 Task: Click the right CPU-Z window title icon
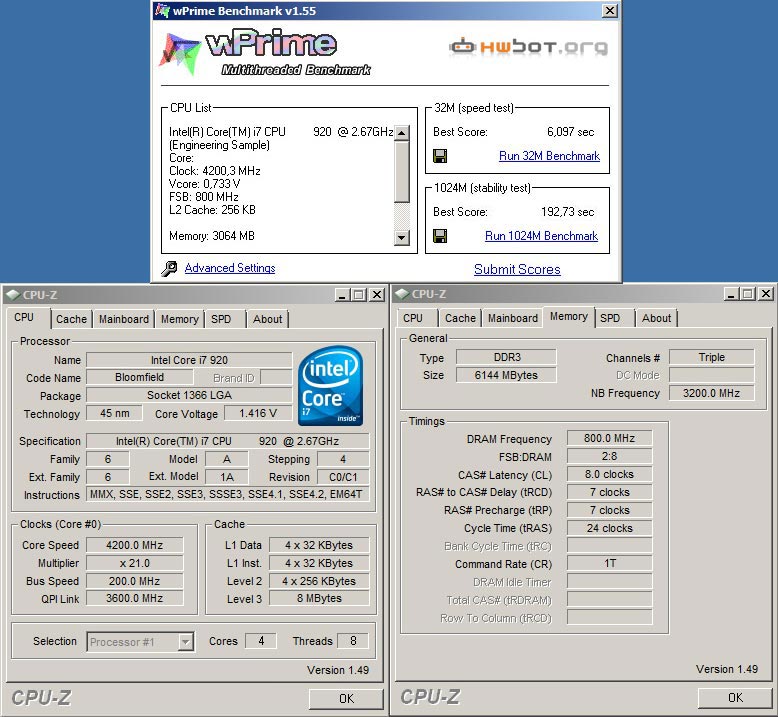click(402, 294)
